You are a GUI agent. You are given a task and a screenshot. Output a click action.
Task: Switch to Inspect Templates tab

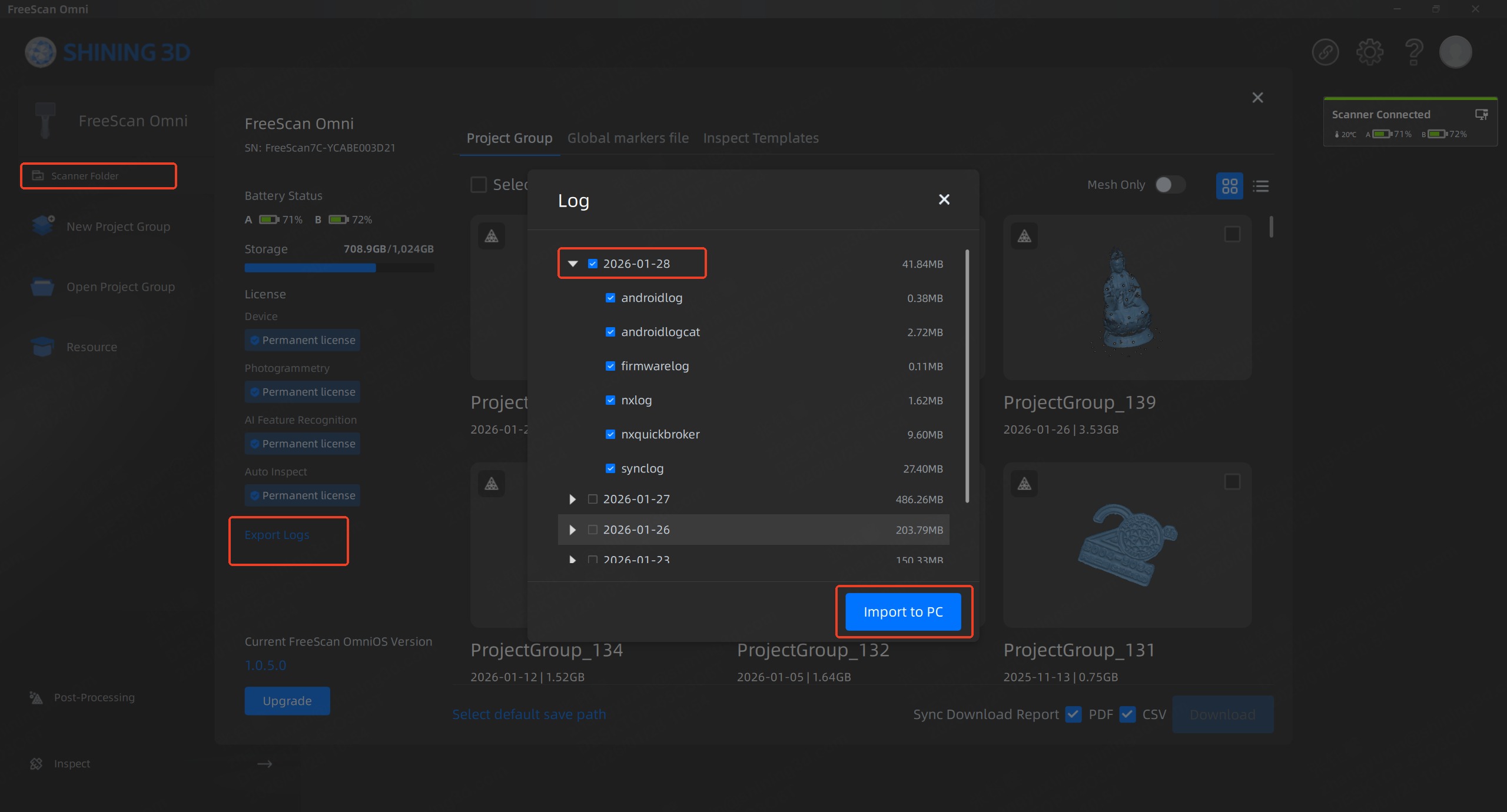pos(761,138)
